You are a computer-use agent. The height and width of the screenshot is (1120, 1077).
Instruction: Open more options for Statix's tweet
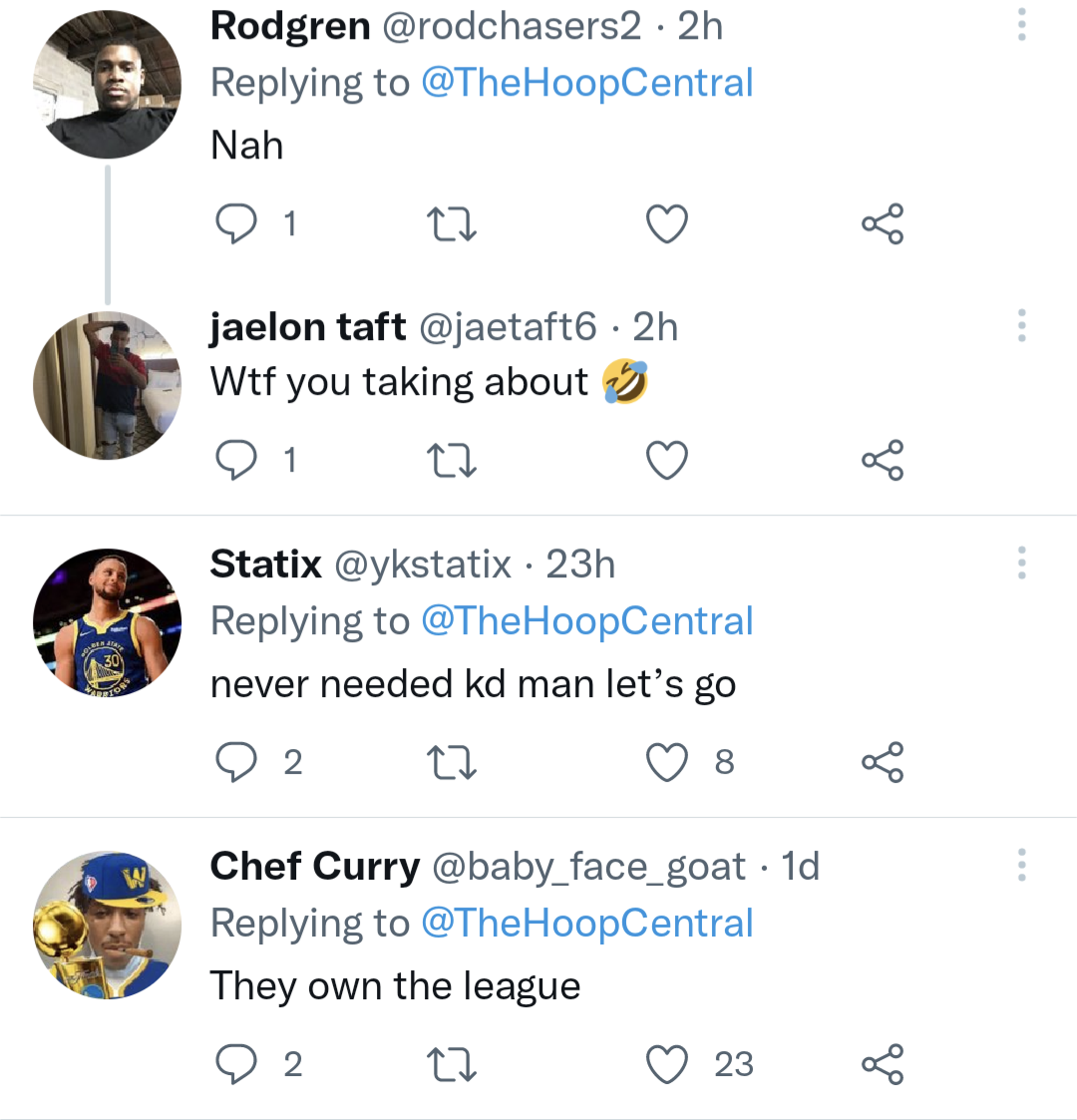[1021, 563]
